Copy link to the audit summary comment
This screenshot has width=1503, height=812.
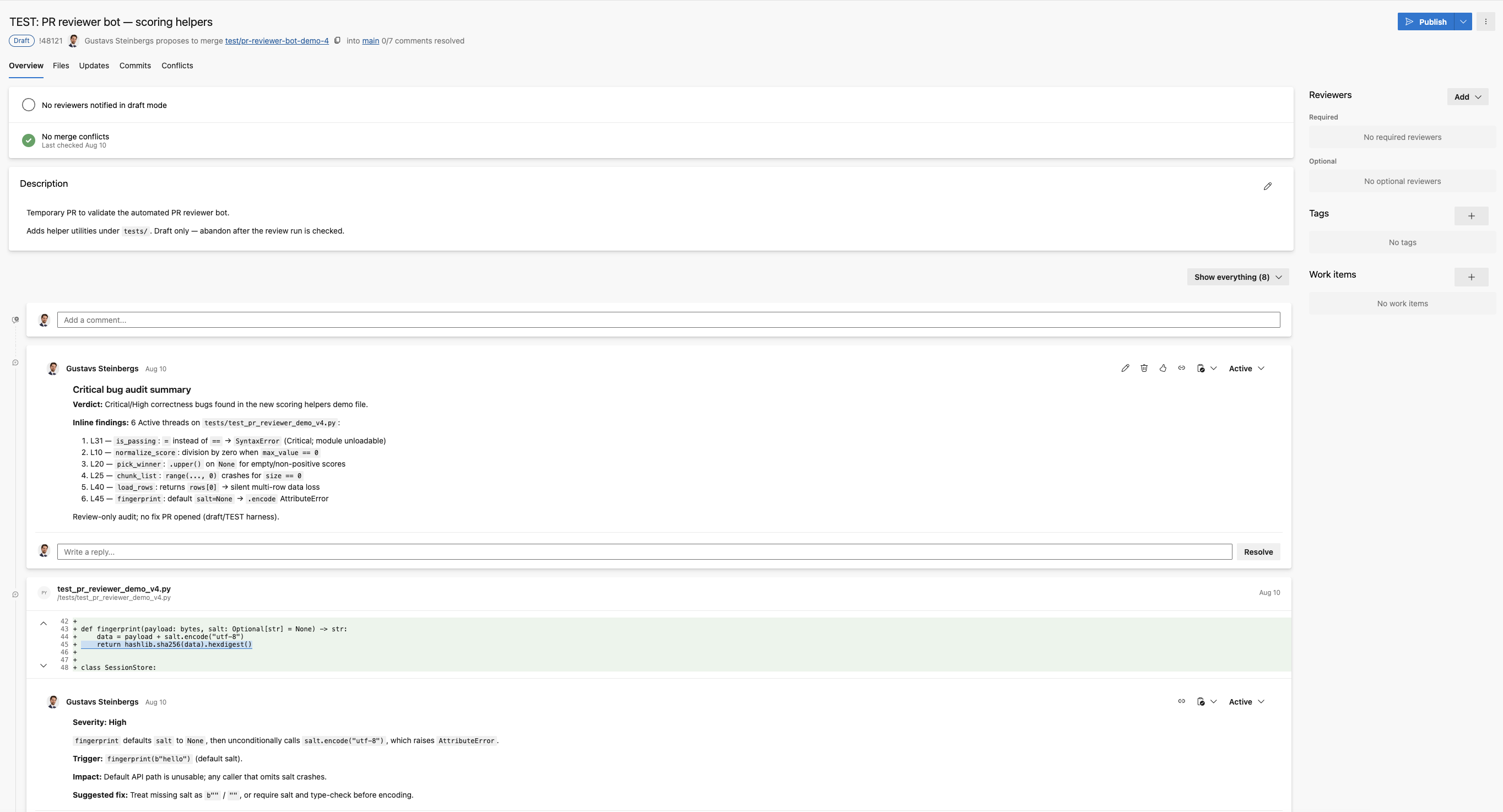click(x=1181, y=368)
